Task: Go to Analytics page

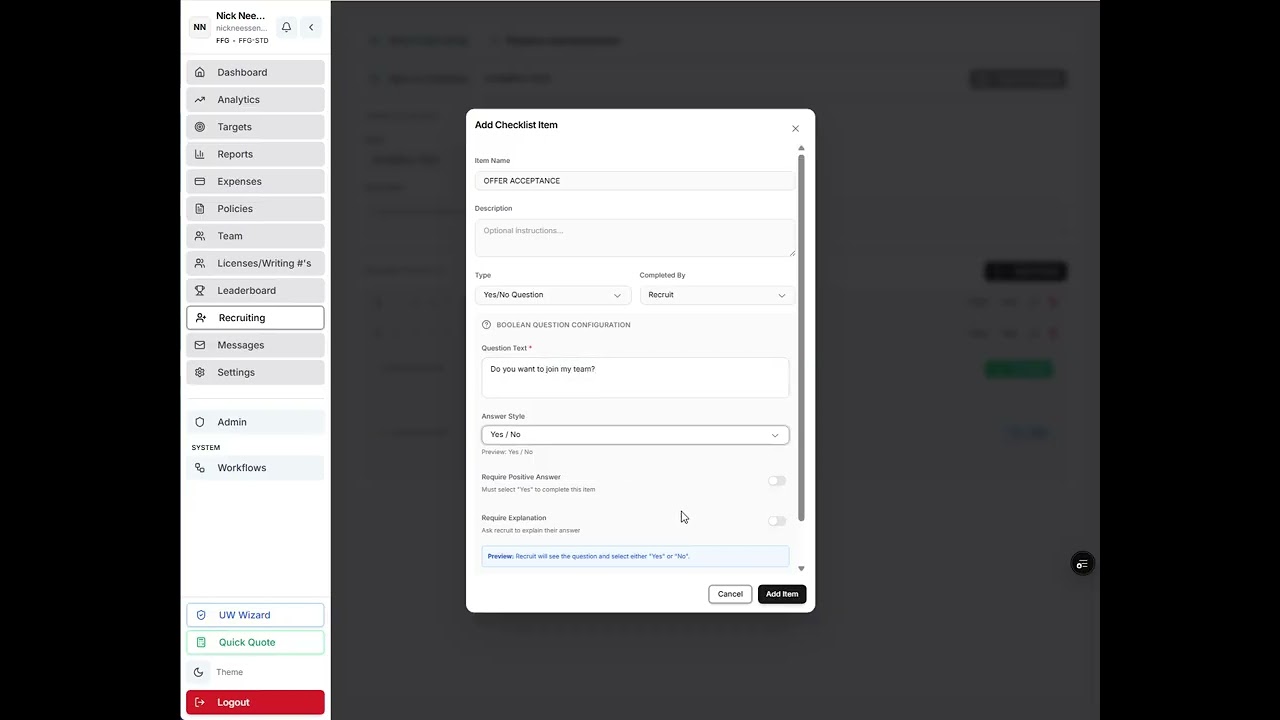Action: coord(255,99)
